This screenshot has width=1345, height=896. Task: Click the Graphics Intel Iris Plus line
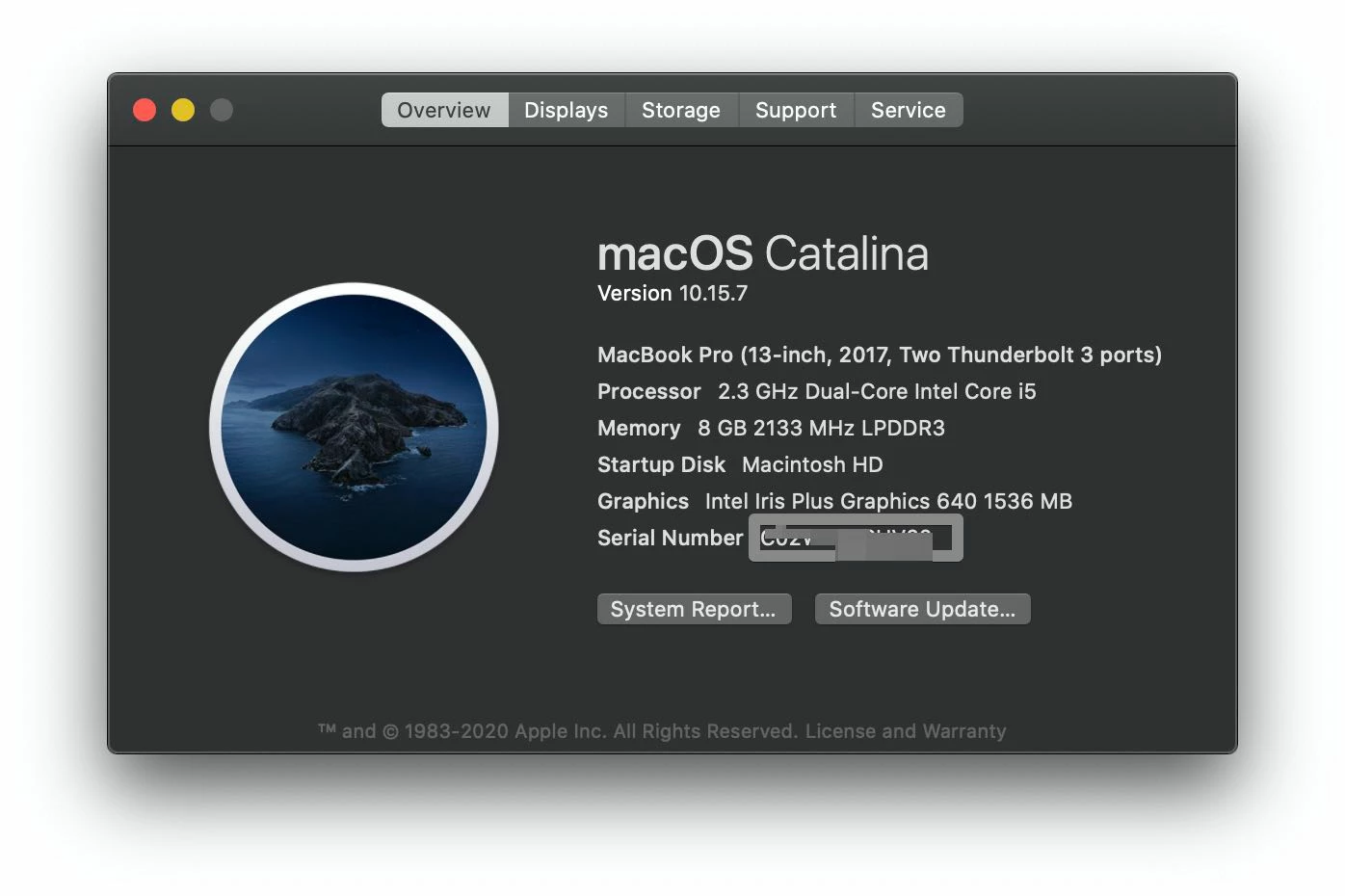[x=834, y=501]
